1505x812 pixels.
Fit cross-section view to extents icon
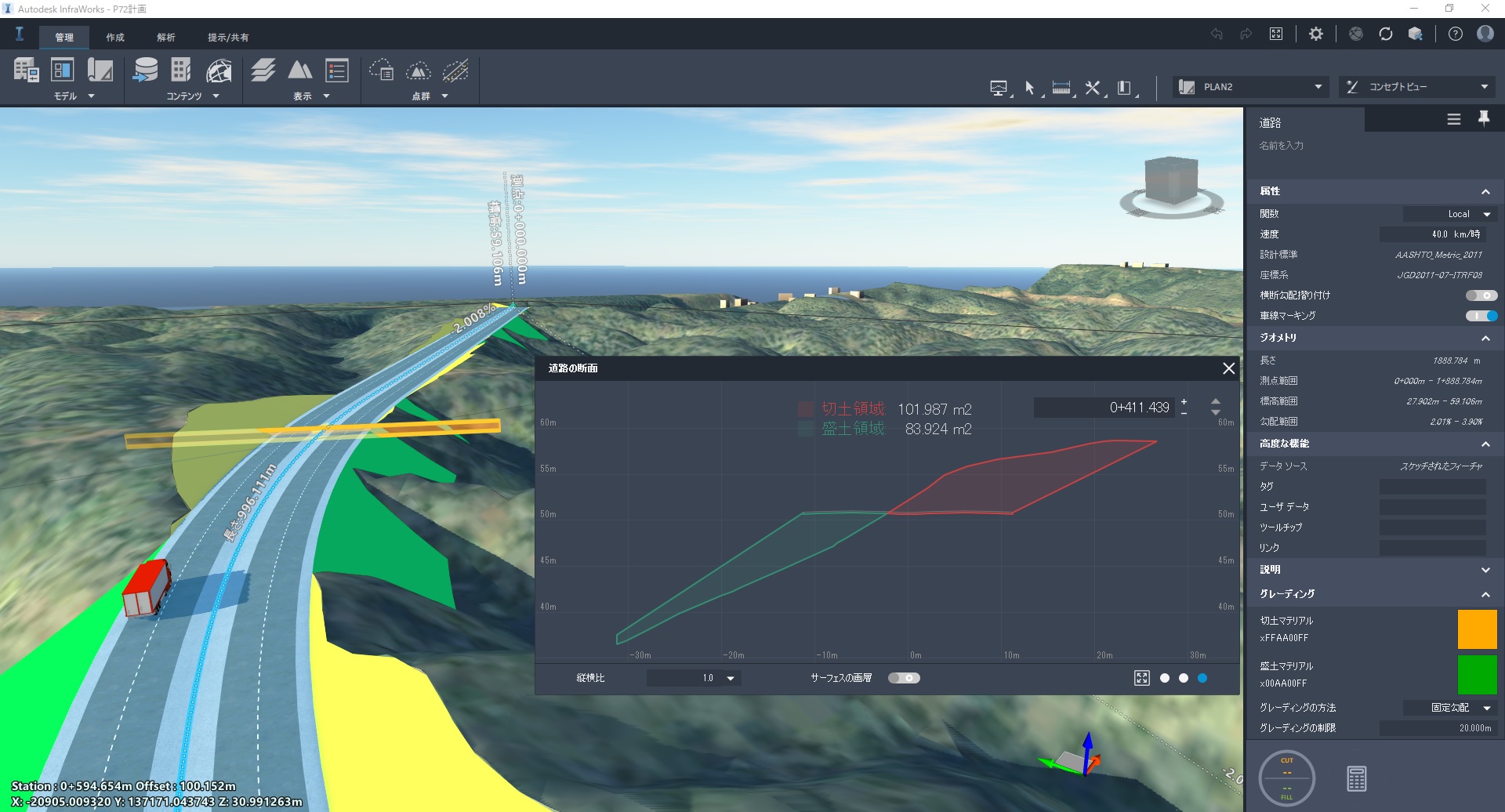point(1142,678)
